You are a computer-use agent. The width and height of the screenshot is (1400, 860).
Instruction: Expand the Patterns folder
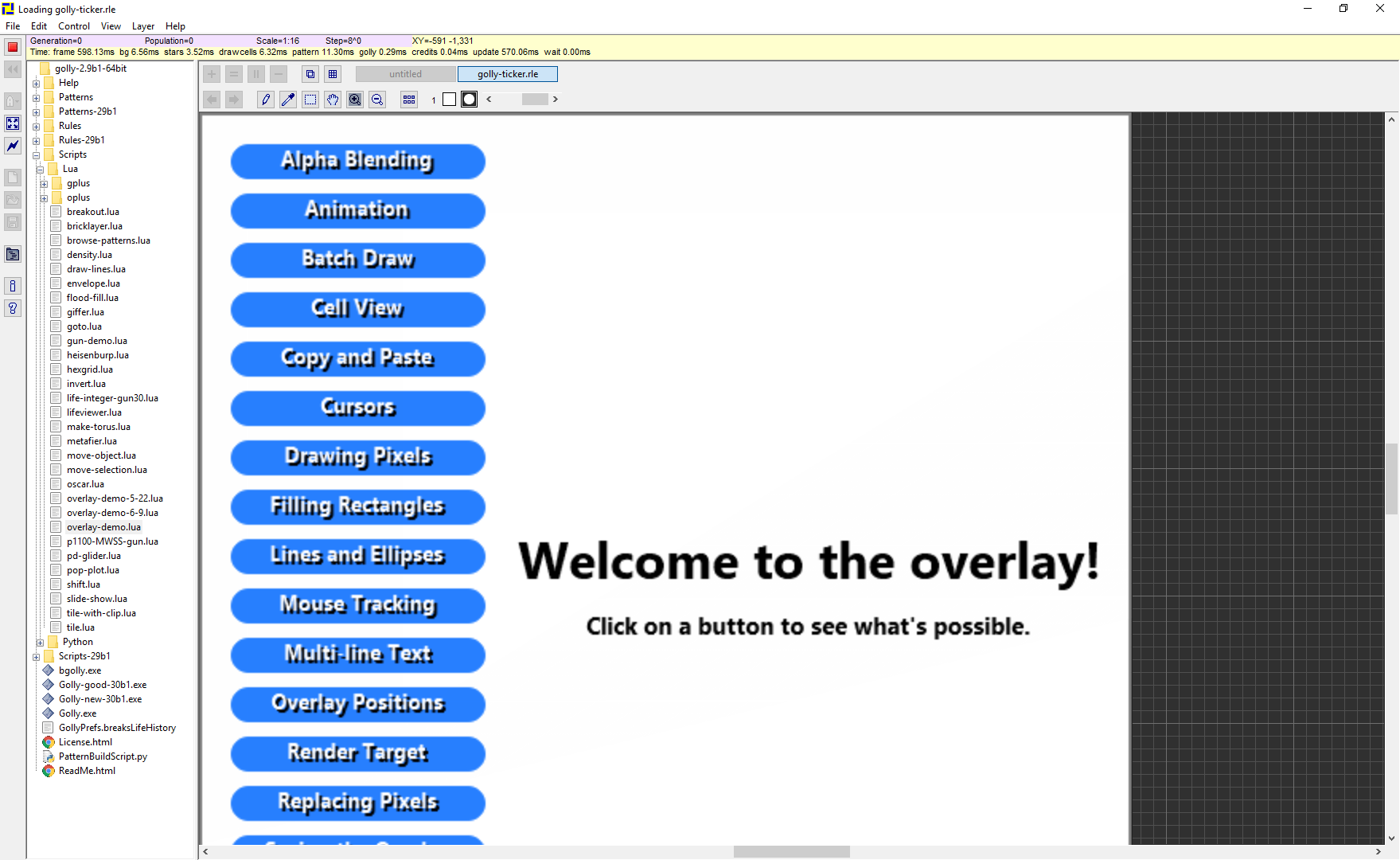coord(36,98)
